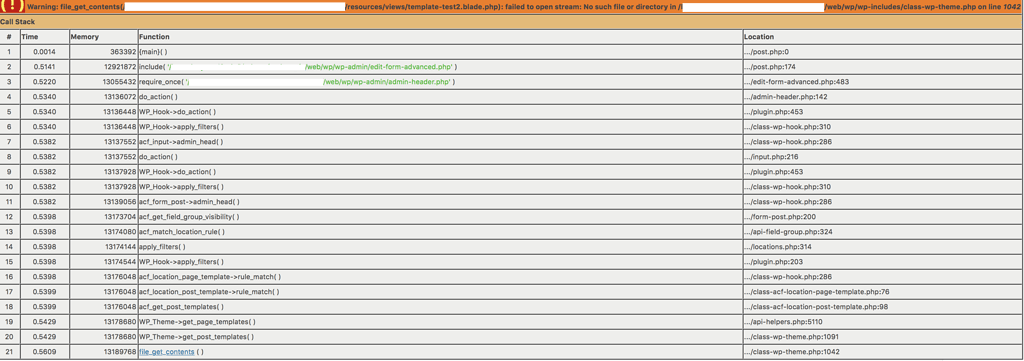Click memory value 13139056
The height and width of the screenshot is (361, 1024).
[119, 202]
